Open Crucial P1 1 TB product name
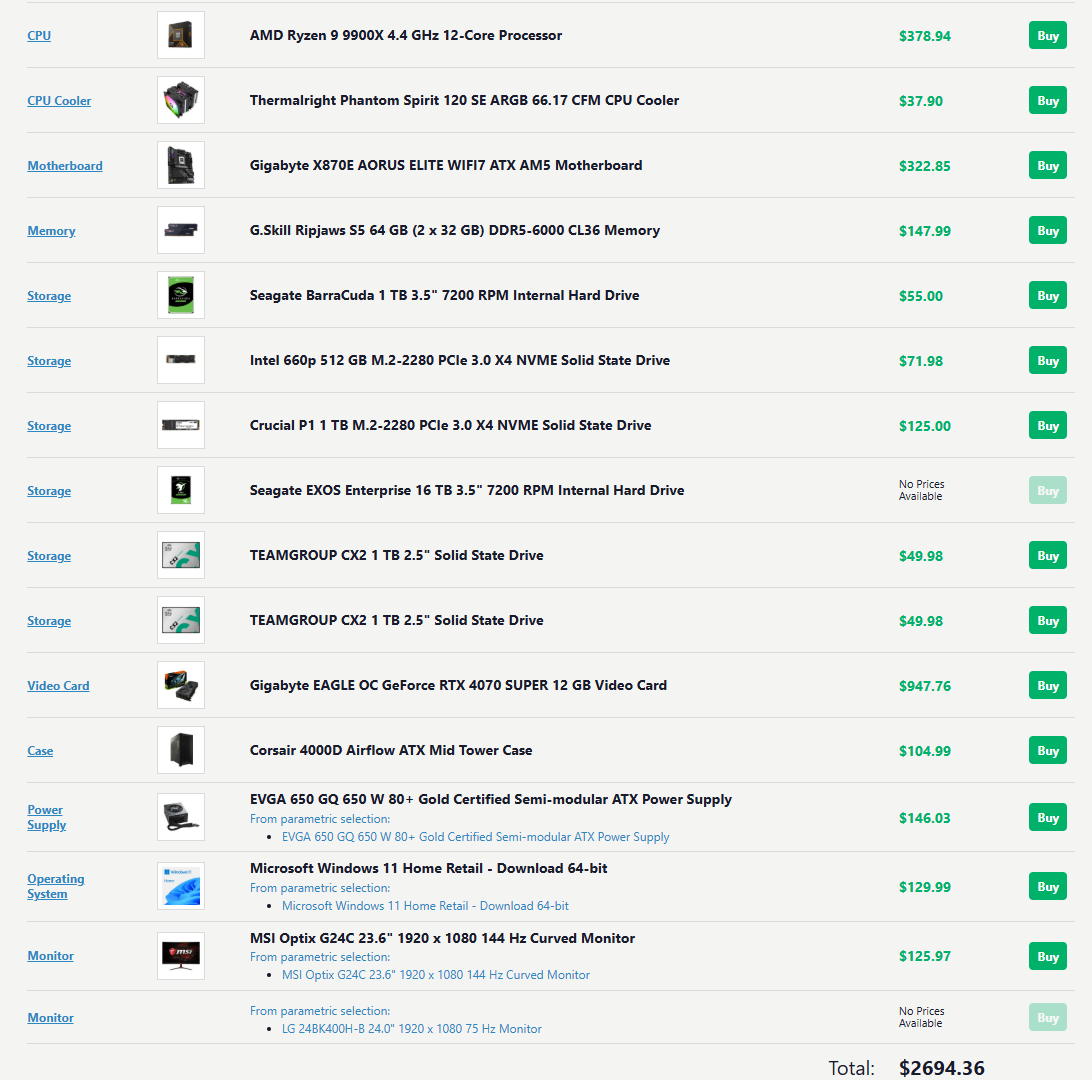Image resolution: width=1092 pixels, height=1080 pixels. 451,425
